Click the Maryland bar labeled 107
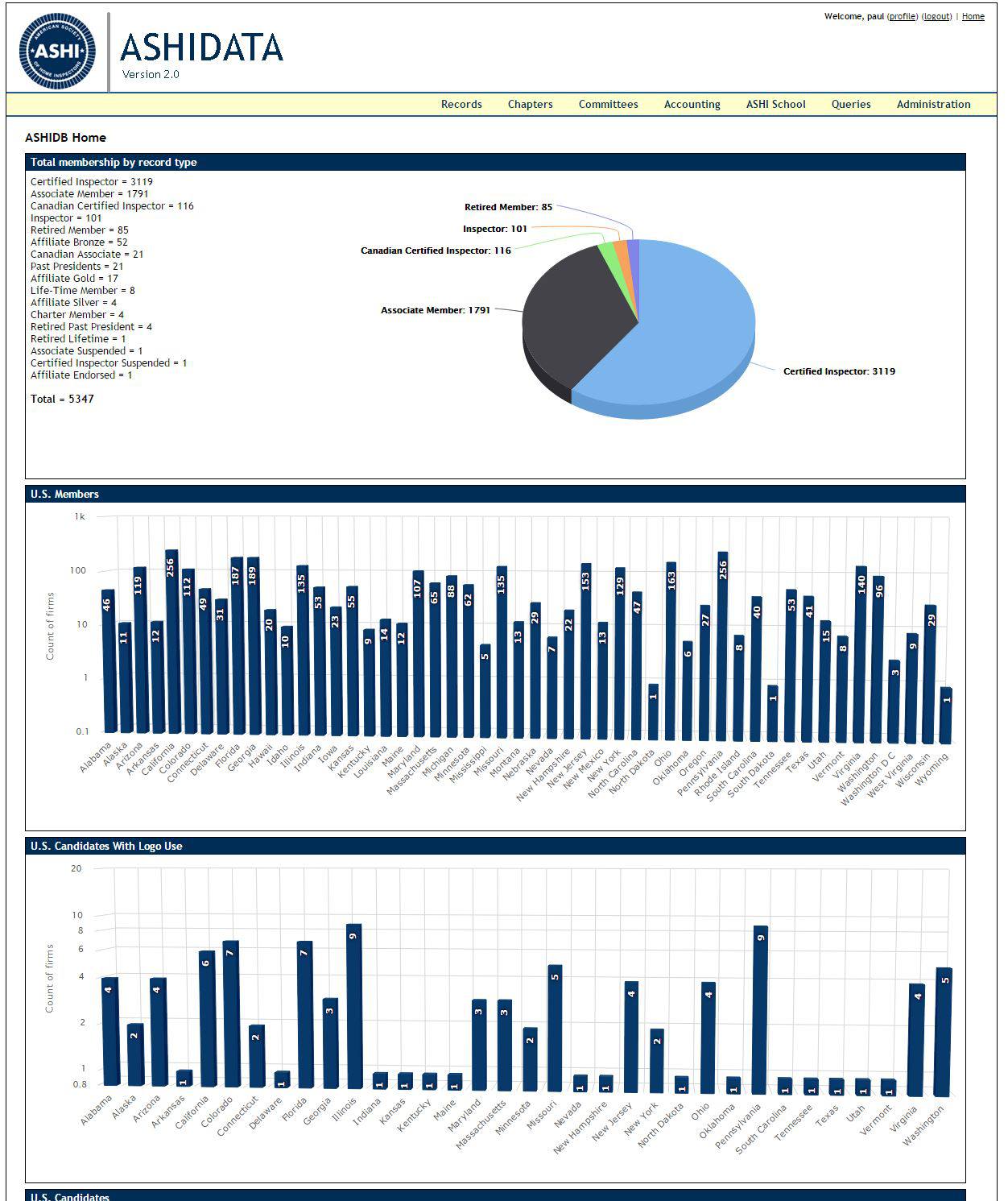The height and width of the screenshot is (1201, 1008). point(418,653)
